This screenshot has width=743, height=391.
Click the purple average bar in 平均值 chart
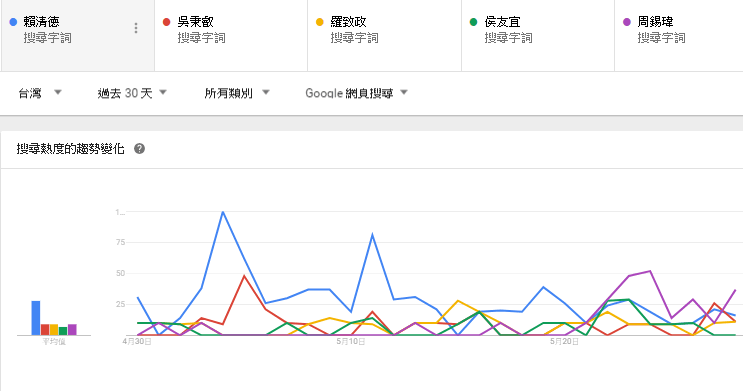(x=72, y=329)
